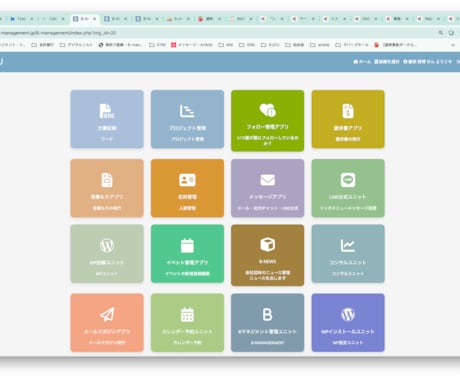
Task: Open the BNI bookmark folder
Action: [x=226, y=45]
